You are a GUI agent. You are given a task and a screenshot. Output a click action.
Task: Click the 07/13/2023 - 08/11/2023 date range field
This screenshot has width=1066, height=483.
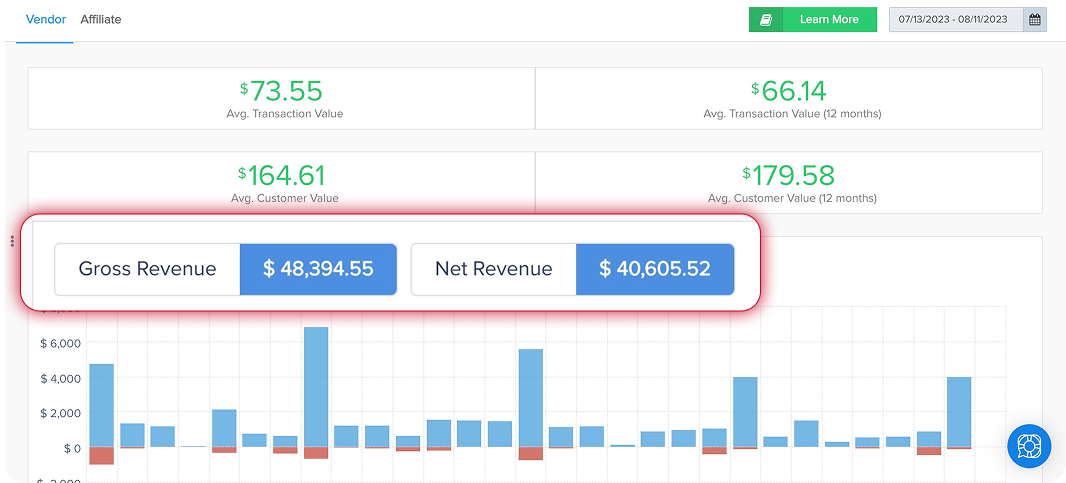click(x=954, y=19)
